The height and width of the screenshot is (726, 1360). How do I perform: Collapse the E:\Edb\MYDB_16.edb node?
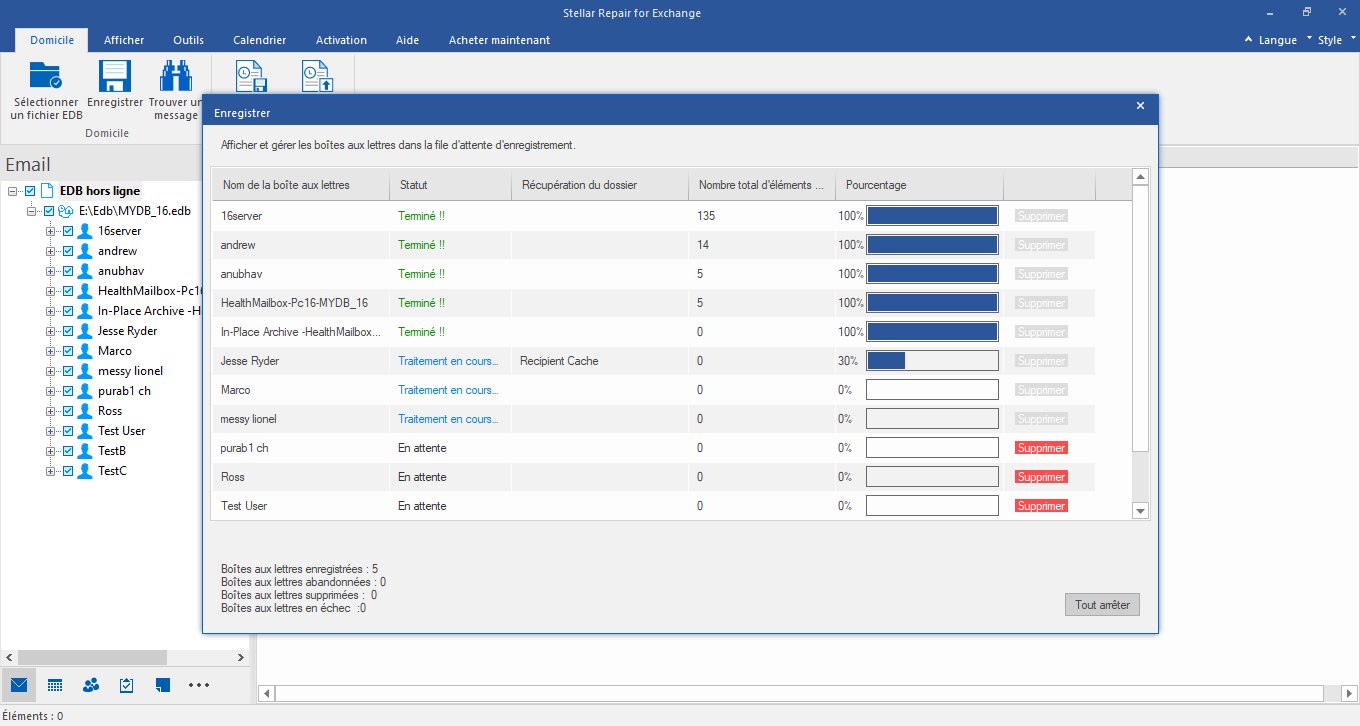click(x=32, y=211)
